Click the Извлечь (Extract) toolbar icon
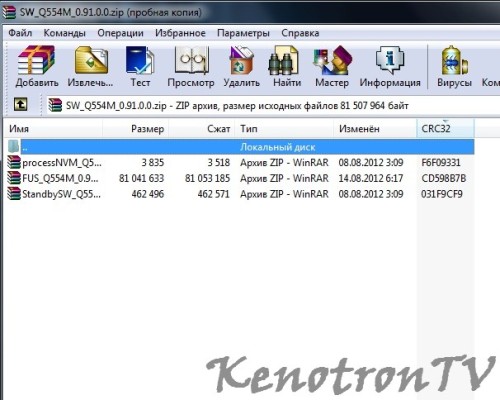500x400 pixels. [91, 66]
